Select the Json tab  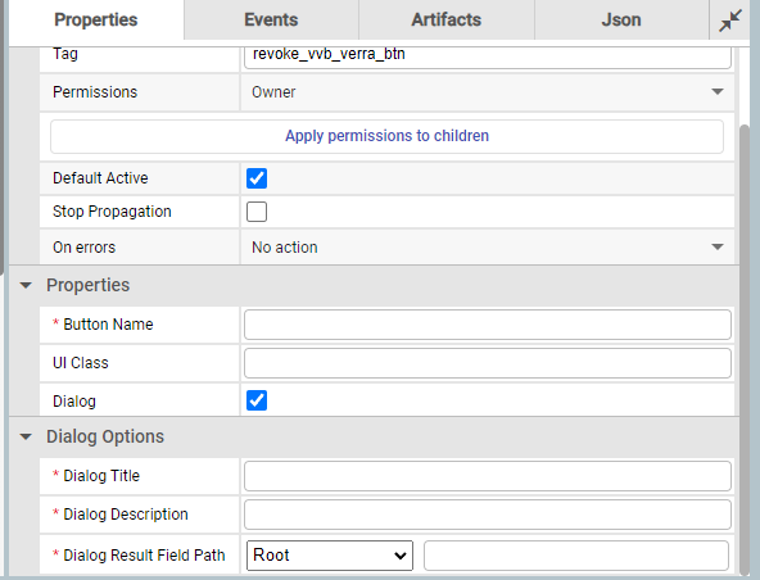point(621,20)
